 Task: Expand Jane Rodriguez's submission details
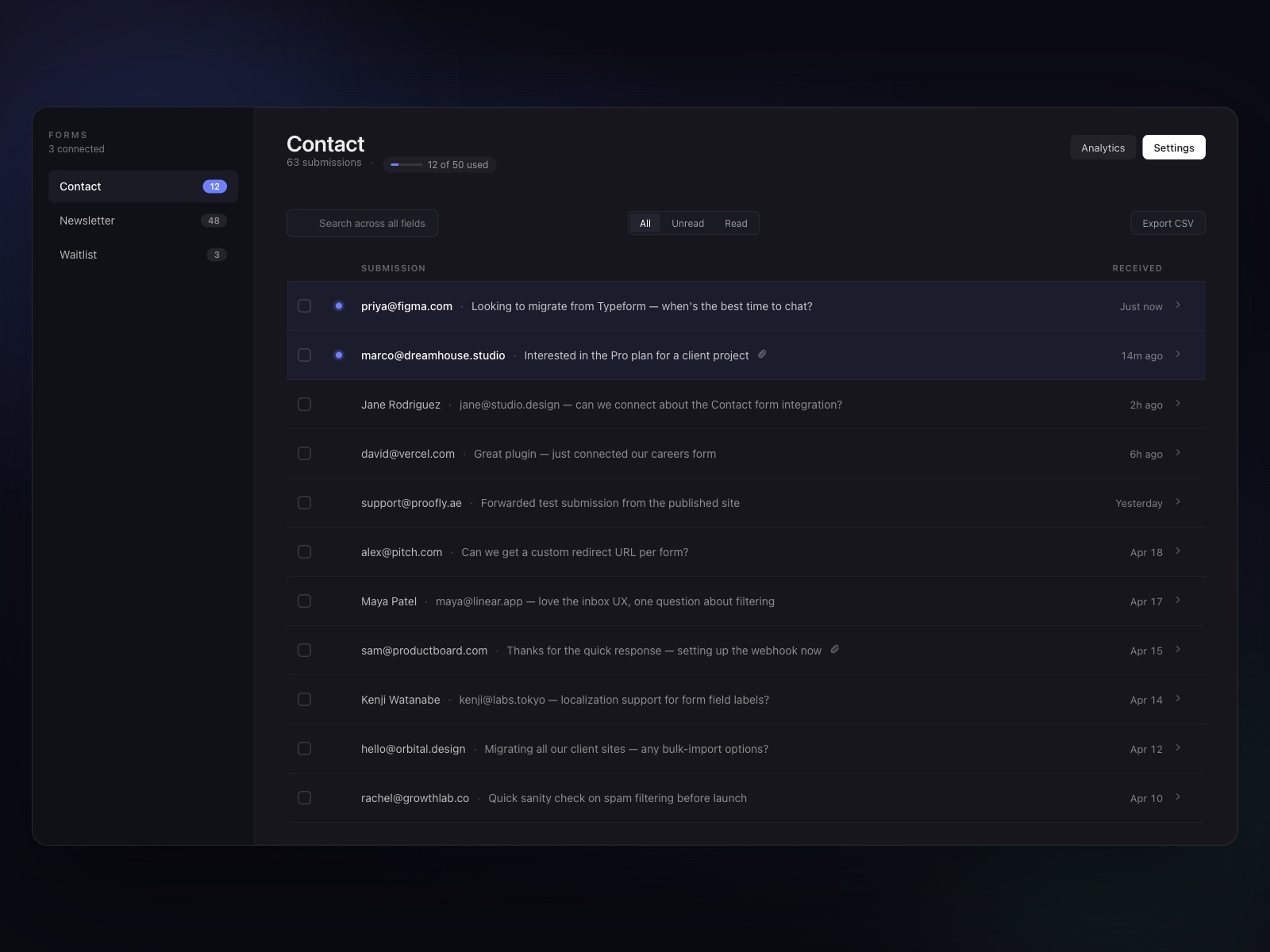[x=1178, y=404]
